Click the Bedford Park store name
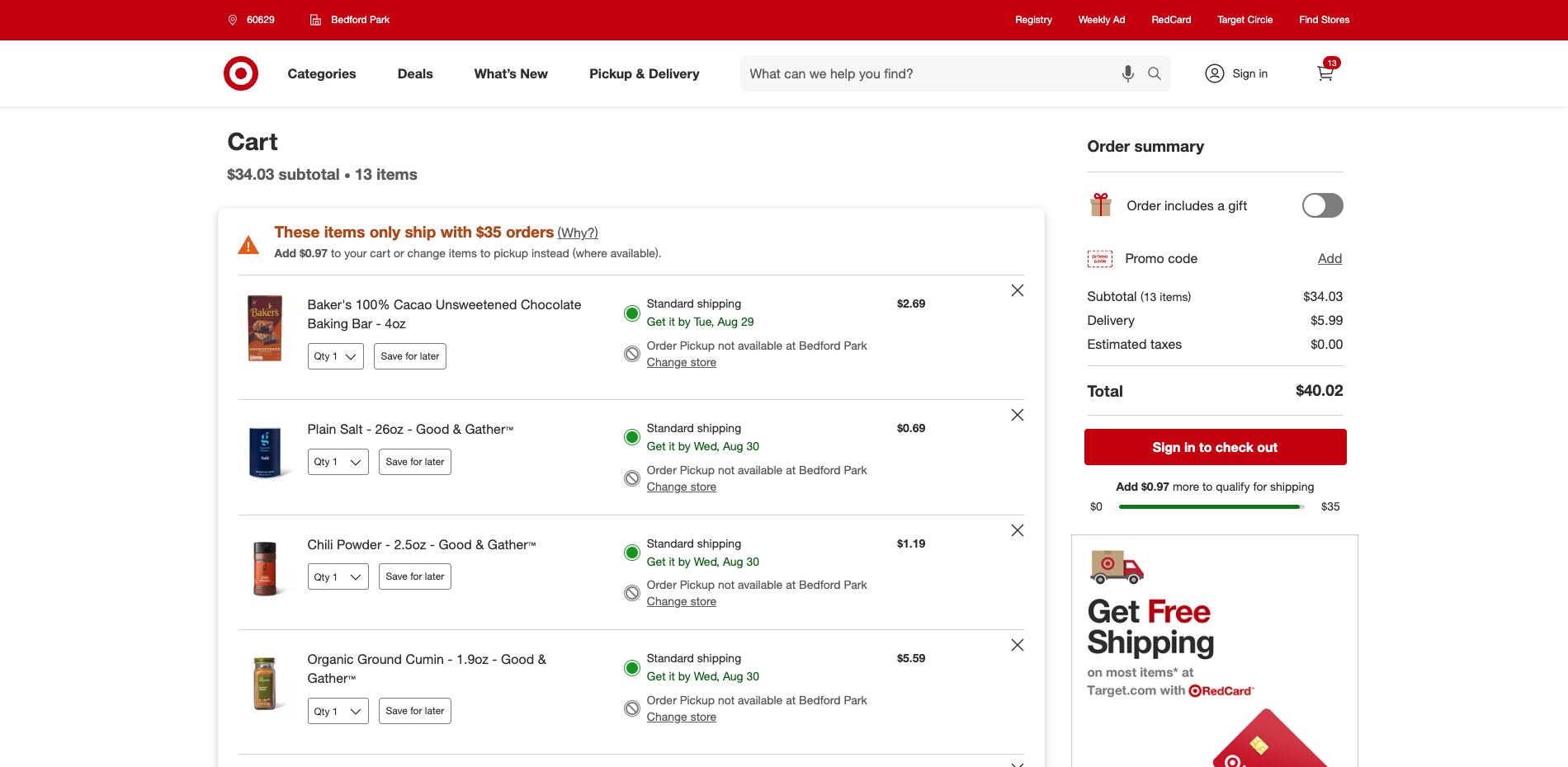The width and height of the screenshot is (1568, 767). click(360, 20)
